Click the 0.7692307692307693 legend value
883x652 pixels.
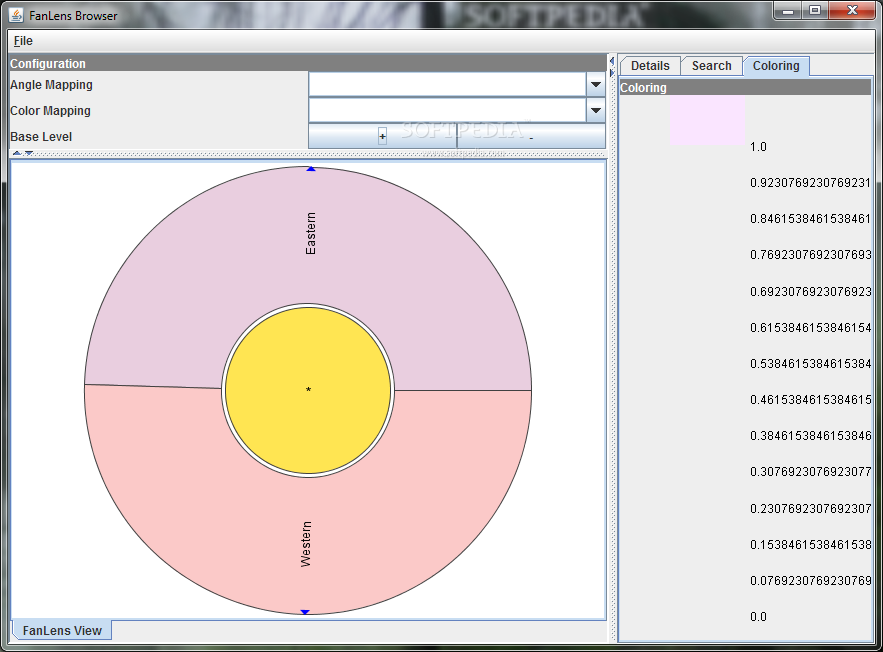(x=810, y=255)
